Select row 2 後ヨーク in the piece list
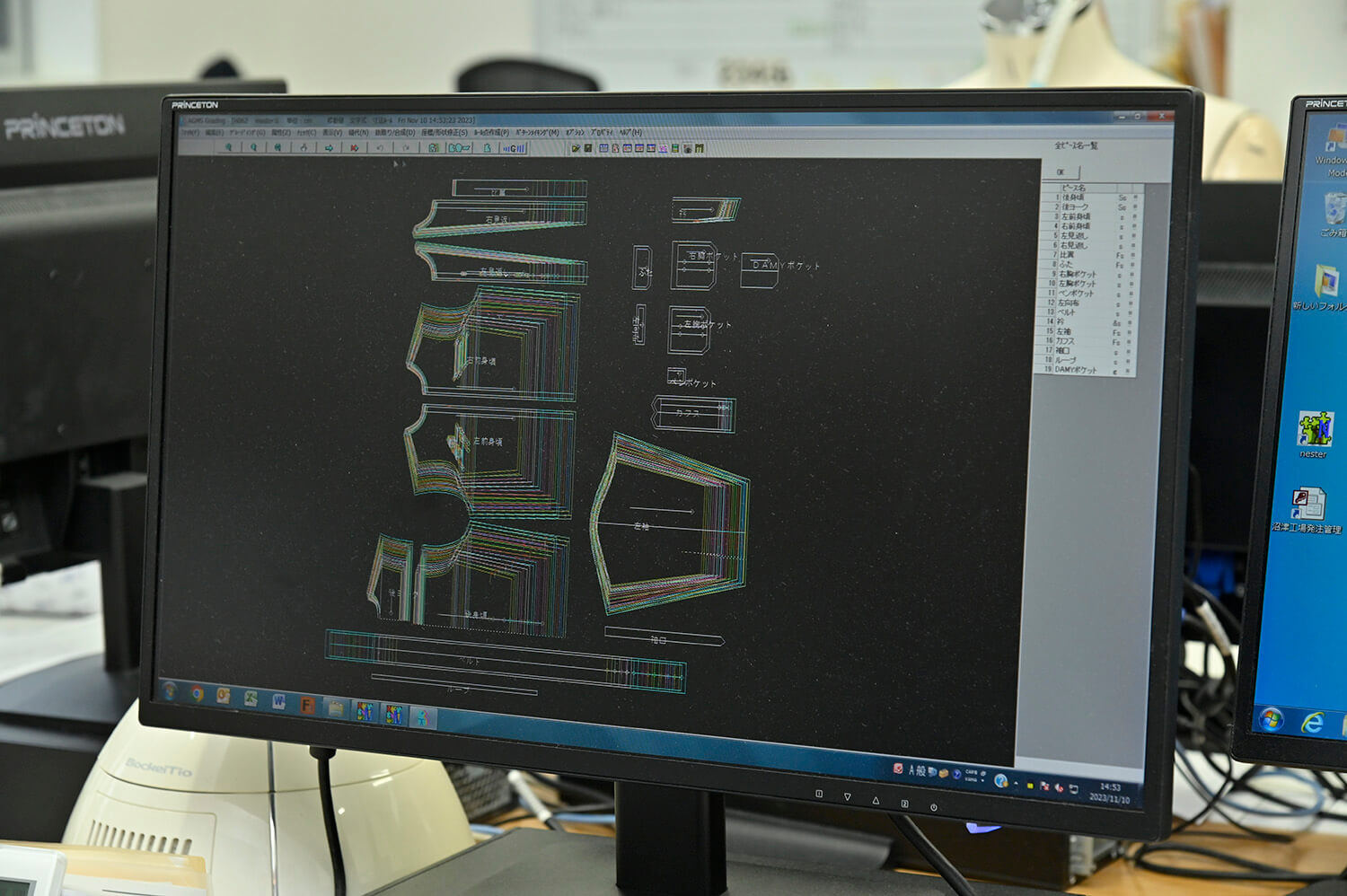Image resolution: width=1347 pixels, height=896 pixels. click(x=1091, y=207)
